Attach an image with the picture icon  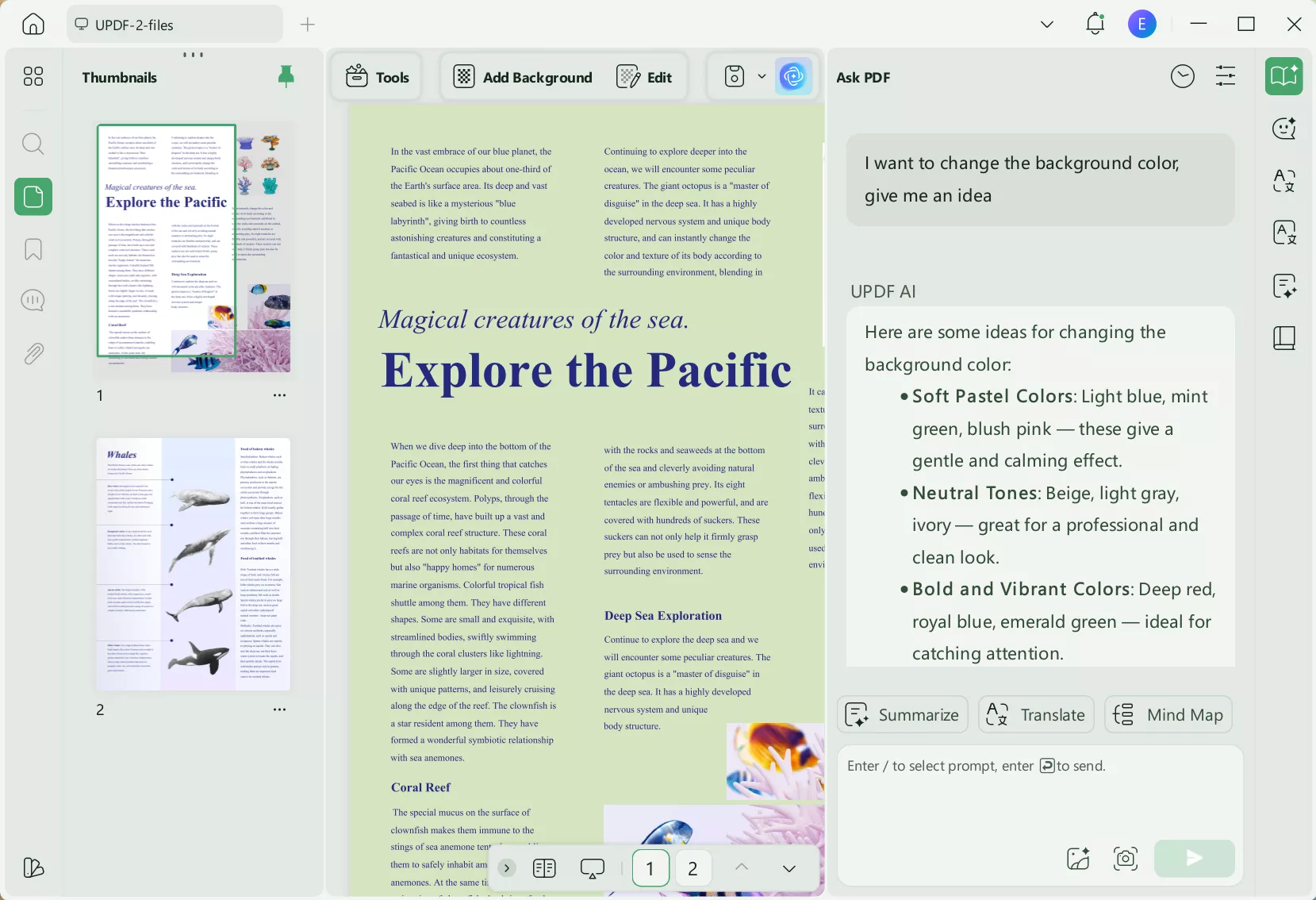1079,858
